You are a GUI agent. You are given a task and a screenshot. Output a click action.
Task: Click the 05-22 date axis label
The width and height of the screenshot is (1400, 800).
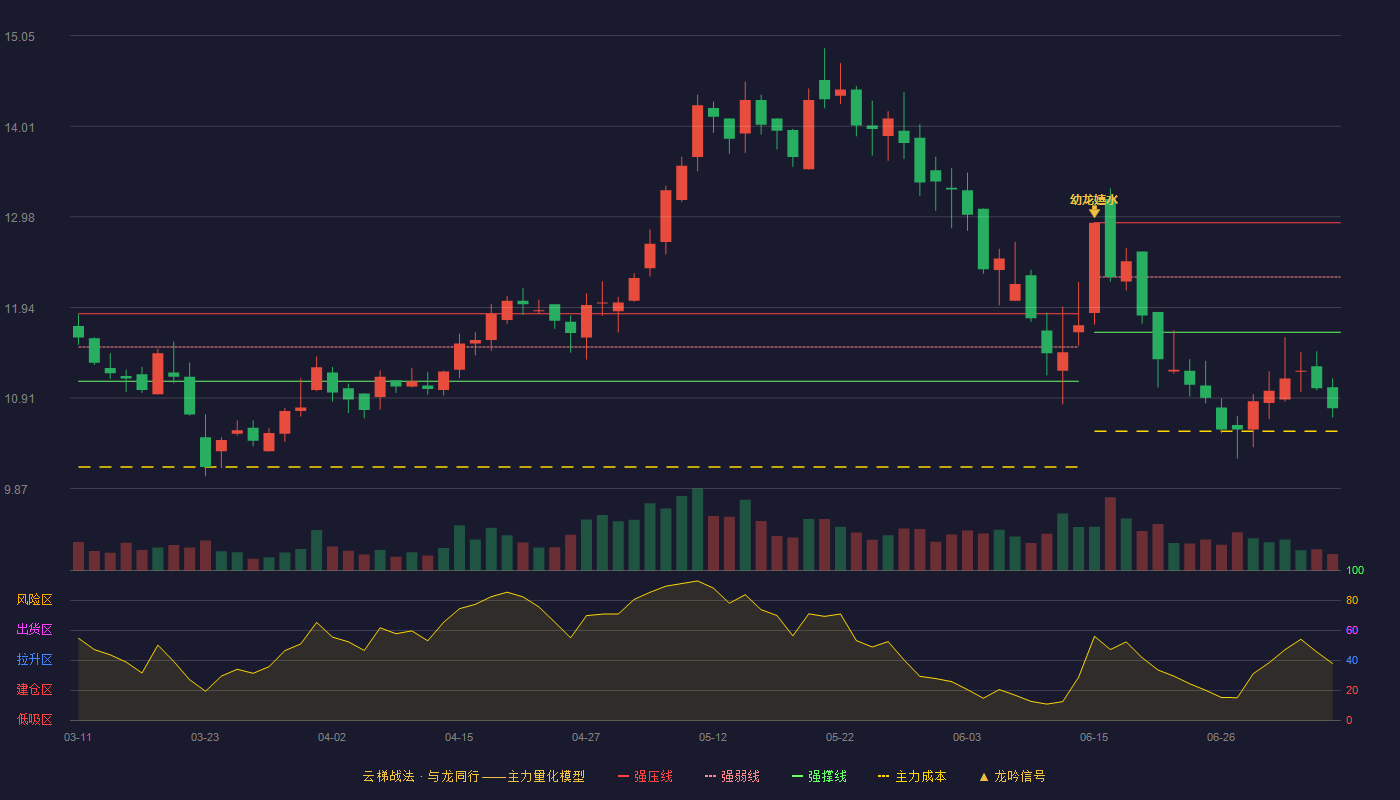tap(840, 737)
